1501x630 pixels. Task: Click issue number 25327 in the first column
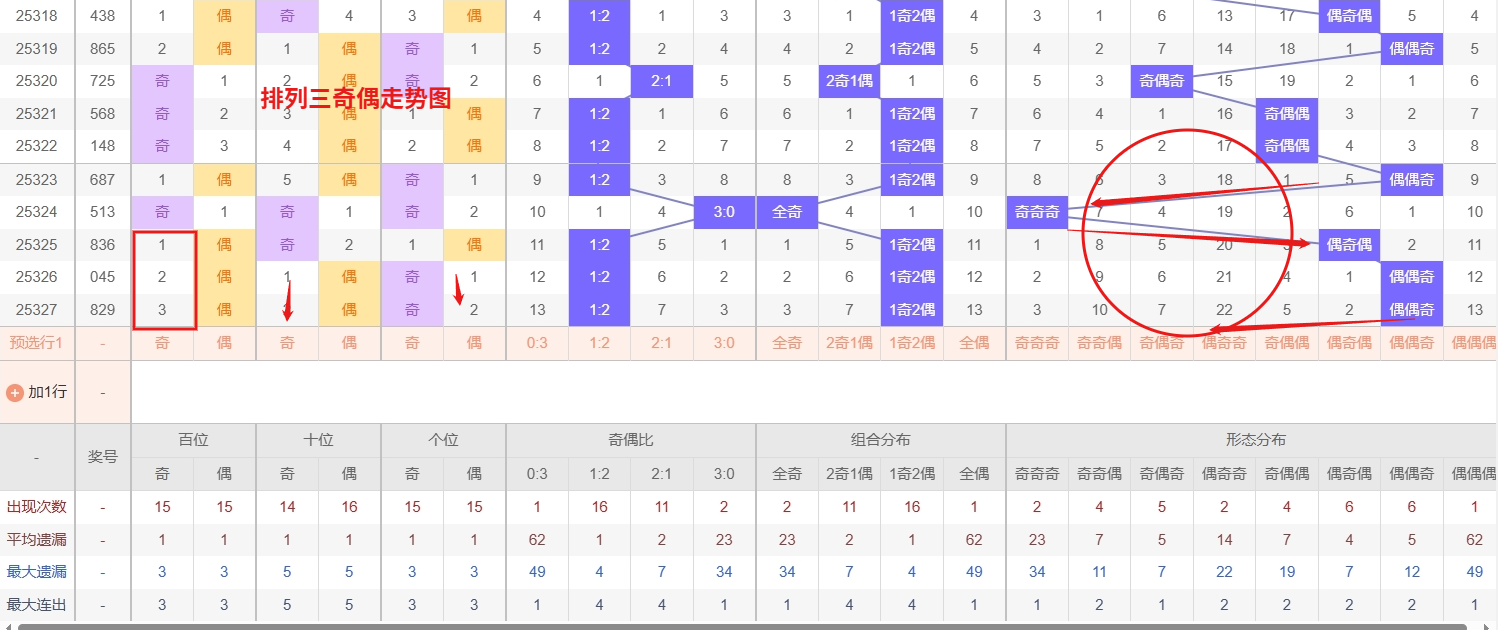[37, 310]
